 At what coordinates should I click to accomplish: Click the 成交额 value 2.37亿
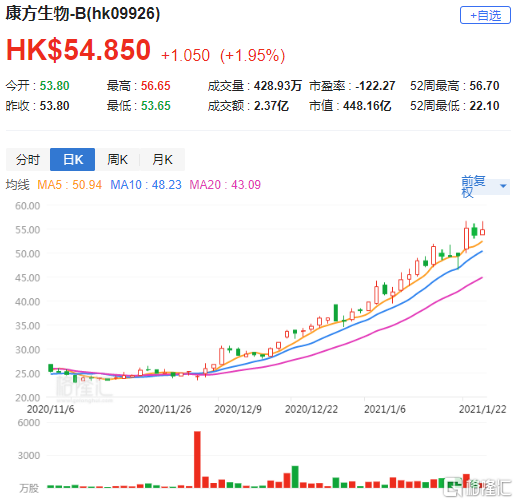point(271,106)
